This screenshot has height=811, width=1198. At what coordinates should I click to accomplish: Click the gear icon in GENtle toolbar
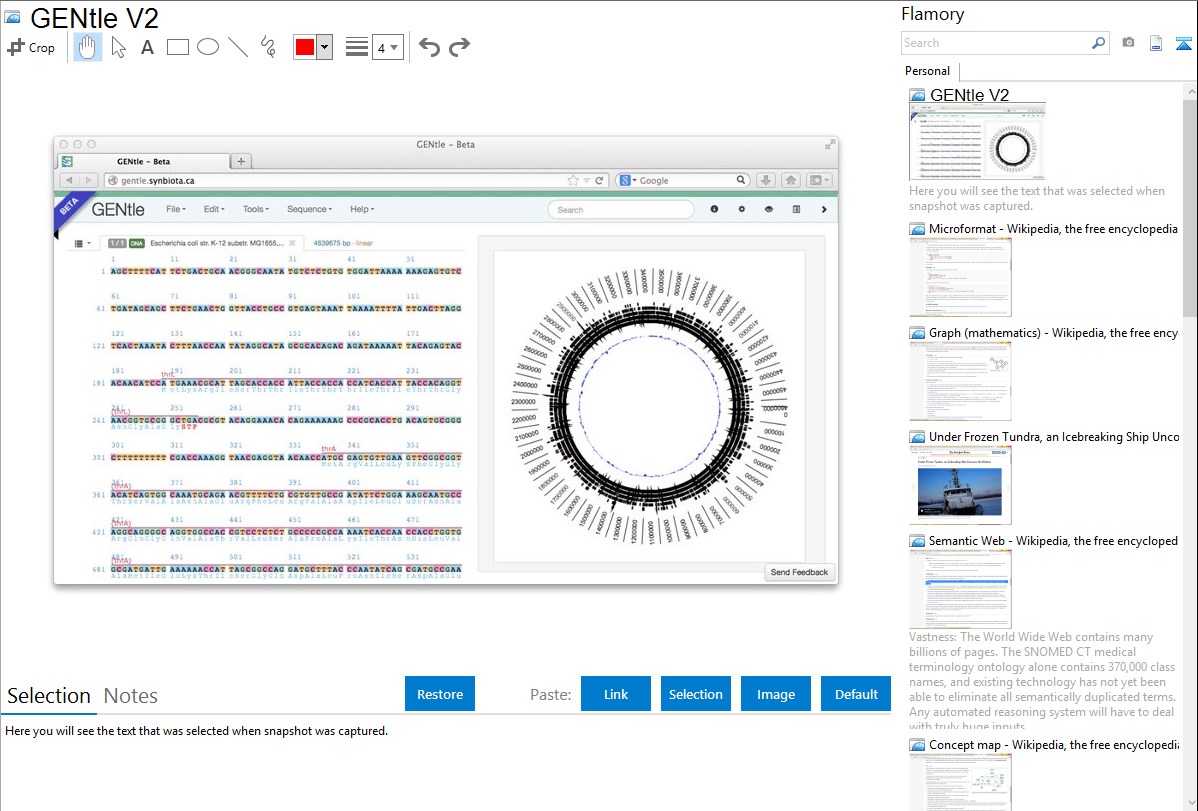[741, 209]
